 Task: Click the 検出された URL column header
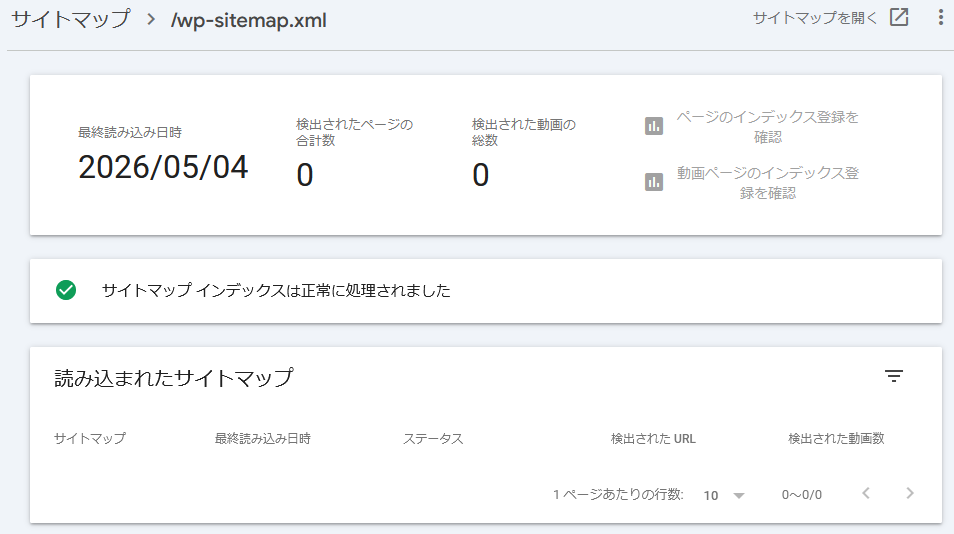click(653, 439)
